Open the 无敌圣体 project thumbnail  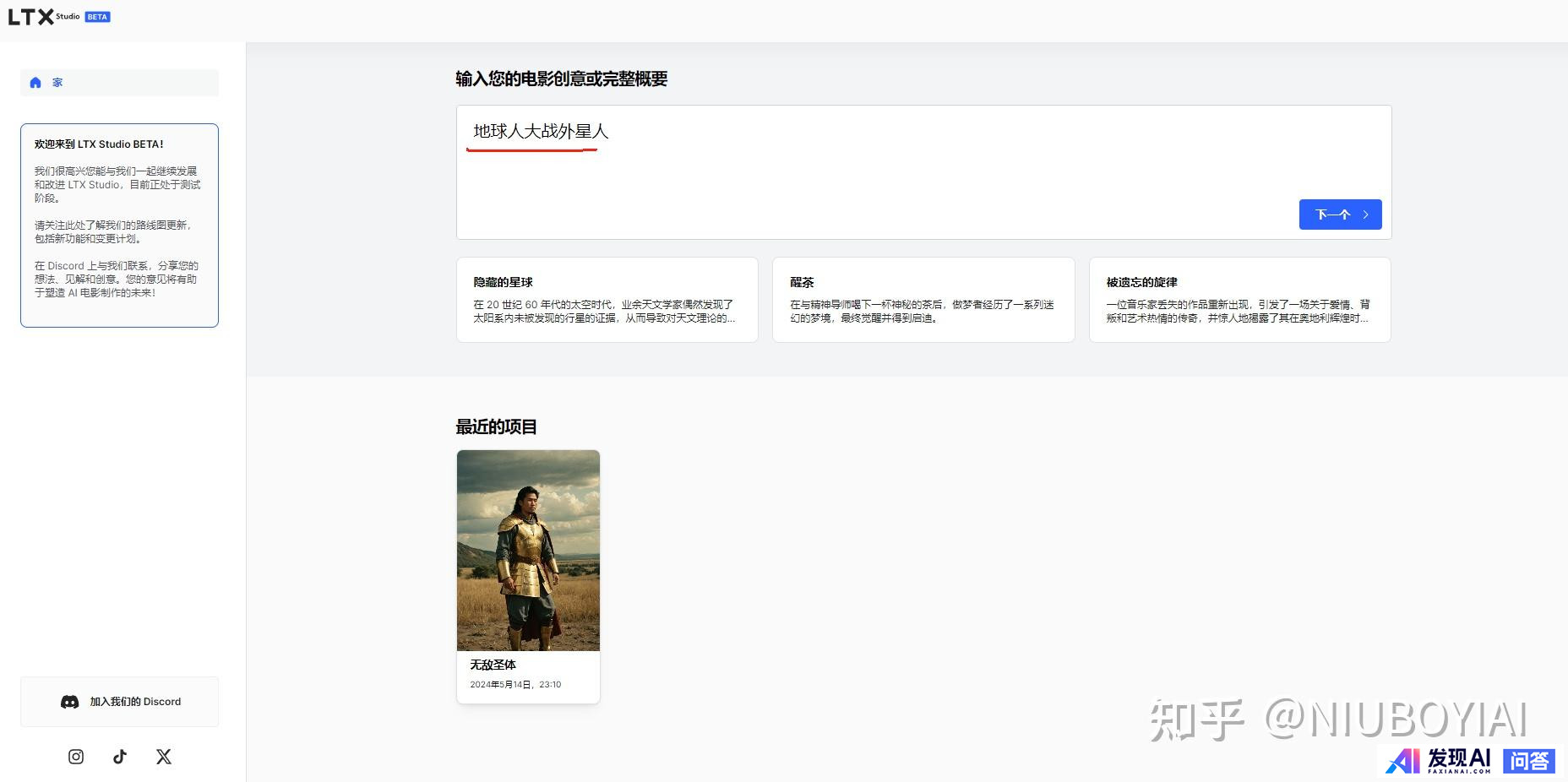pyautogui.click(x=528, y=549)
